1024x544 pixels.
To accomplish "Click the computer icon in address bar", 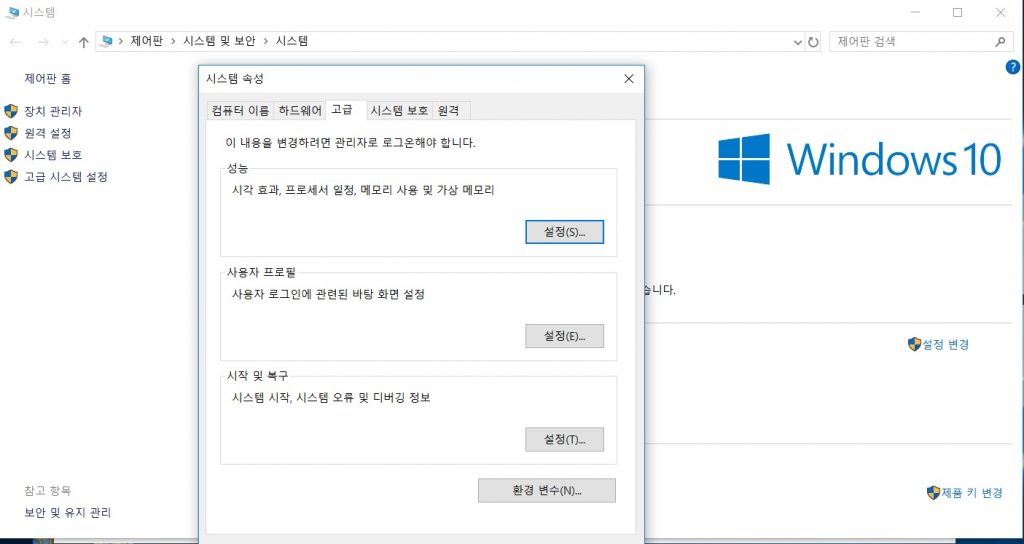I will pos(106,41).
